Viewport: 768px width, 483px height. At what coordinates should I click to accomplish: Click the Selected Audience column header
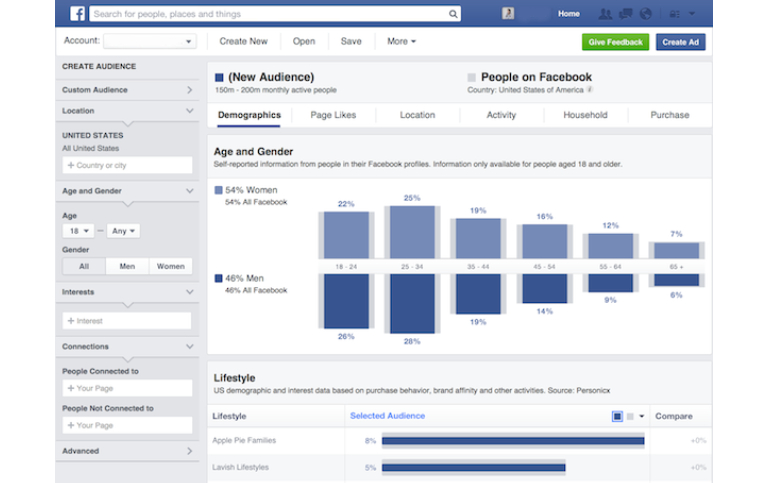387,416
